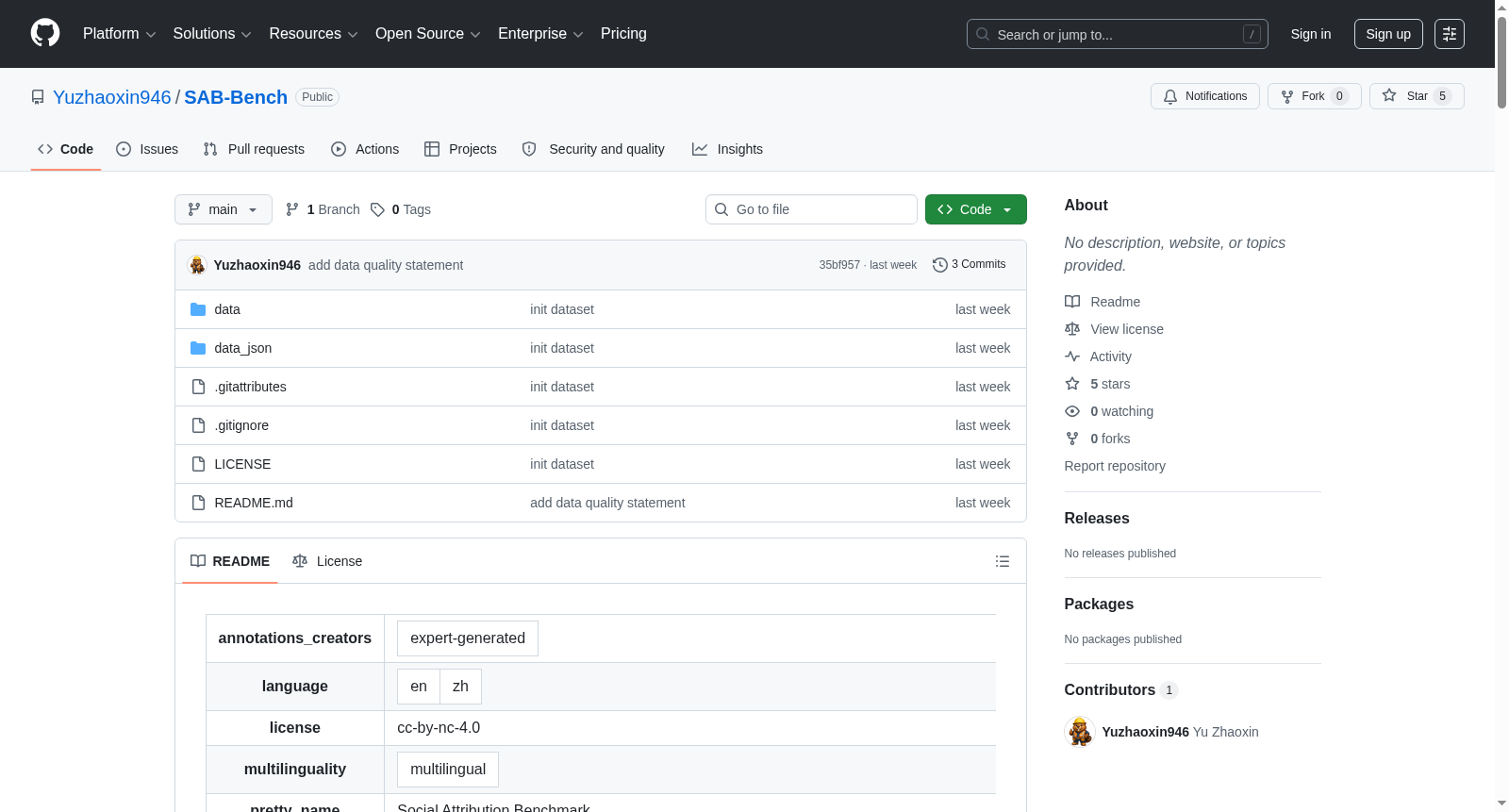This screenshot has width=1509, height=812.
Task: Click Yuzhaoxin946 avatar in commit bar
Action: point(197,265)
